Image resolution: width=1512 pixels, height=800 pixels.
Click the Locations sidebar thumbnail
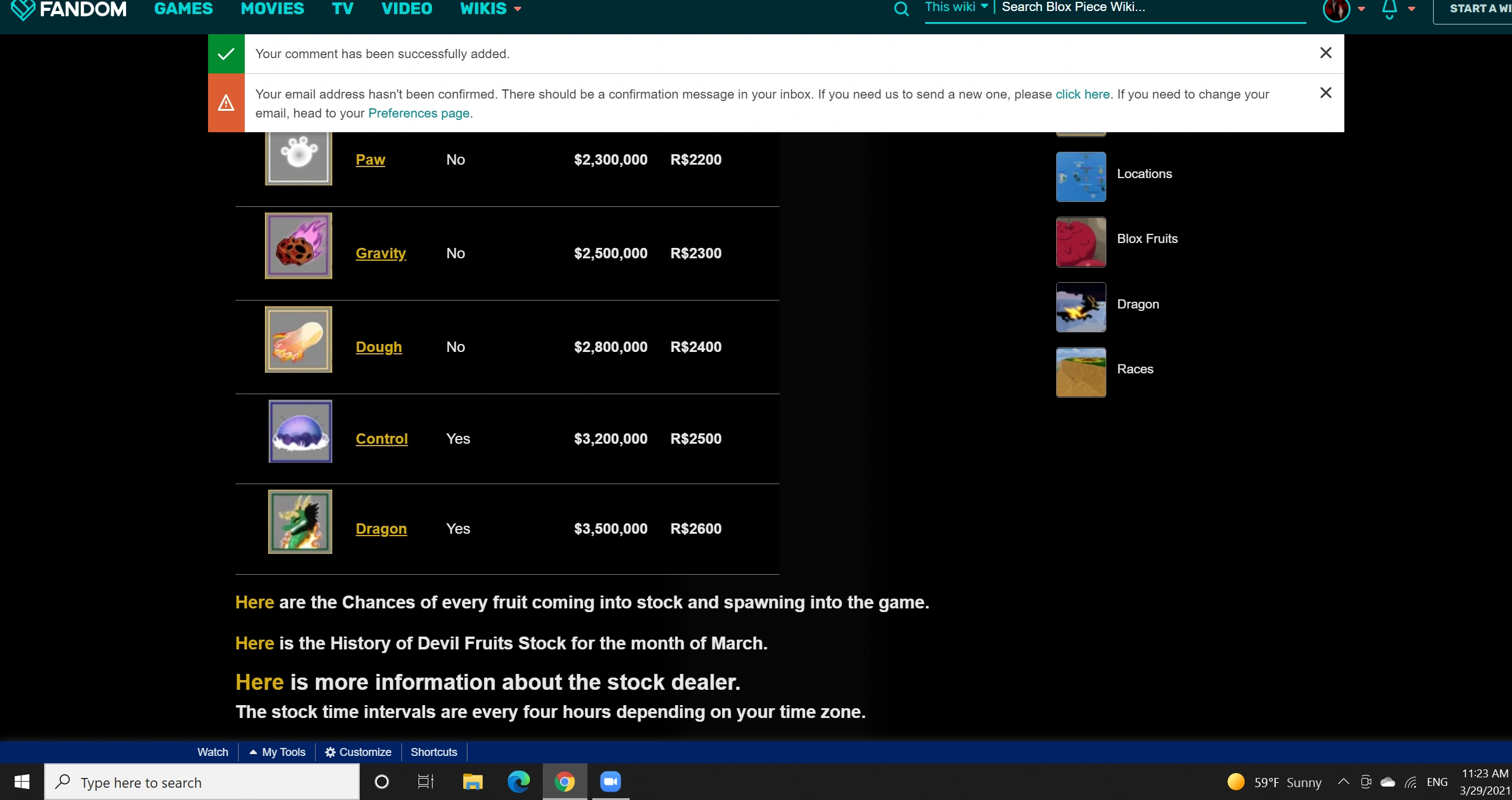click(1081, 177)
